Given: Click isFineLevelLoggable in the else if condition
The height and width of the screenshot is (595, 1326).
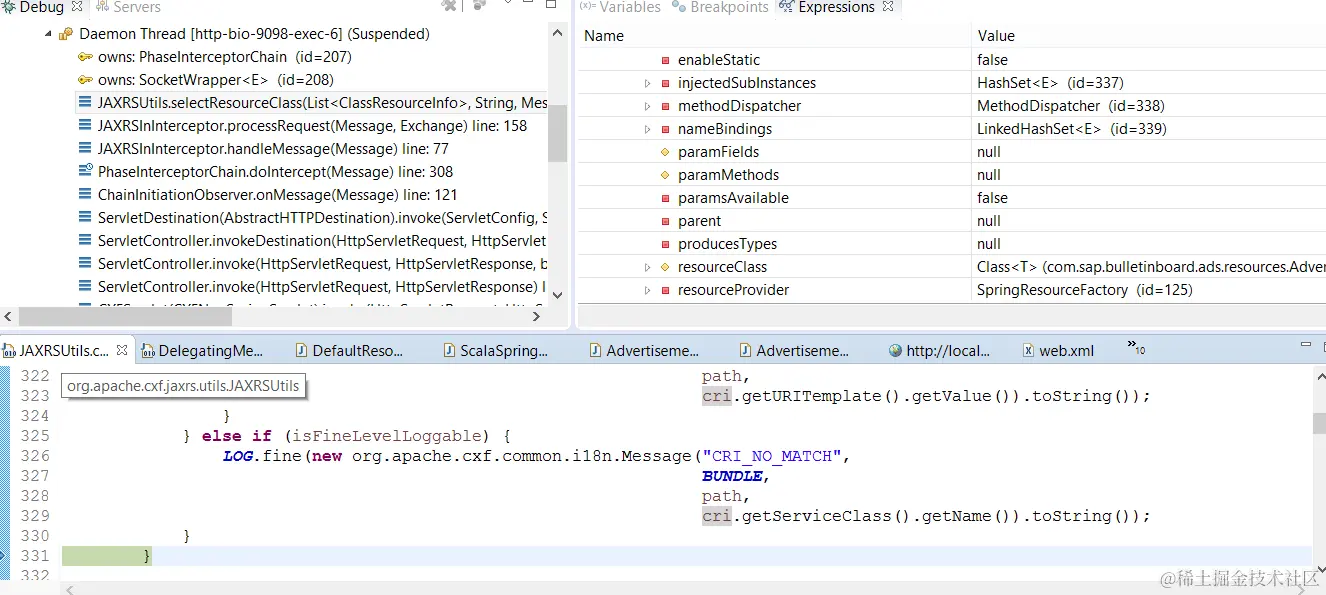Looking at the screenshot, I should click(x=386, y=436).
